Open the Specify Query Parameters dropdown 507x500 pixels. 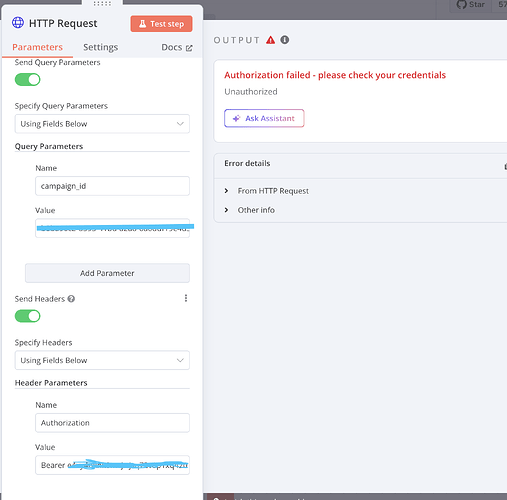[x=102, y=124]
